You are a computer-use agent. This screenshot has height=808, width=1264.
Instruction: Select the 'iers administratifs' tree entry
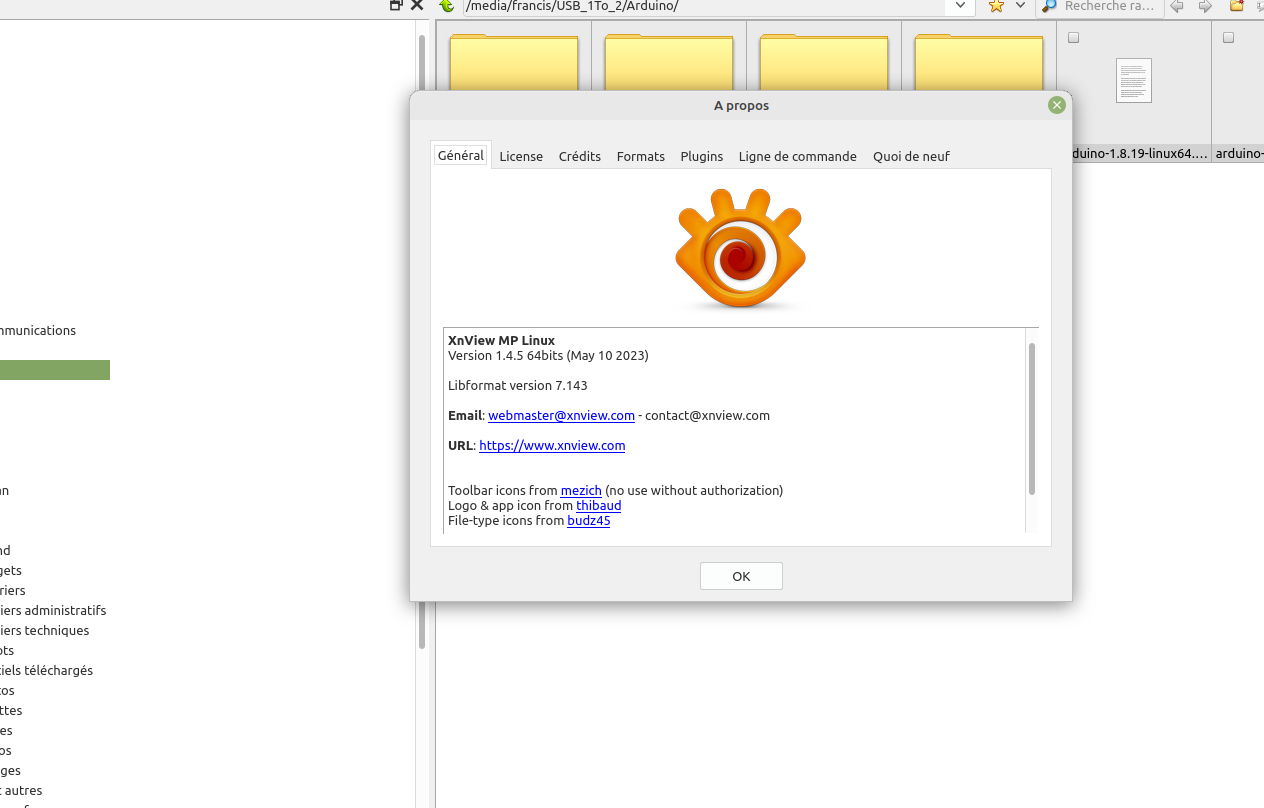[x=53, y=610]
